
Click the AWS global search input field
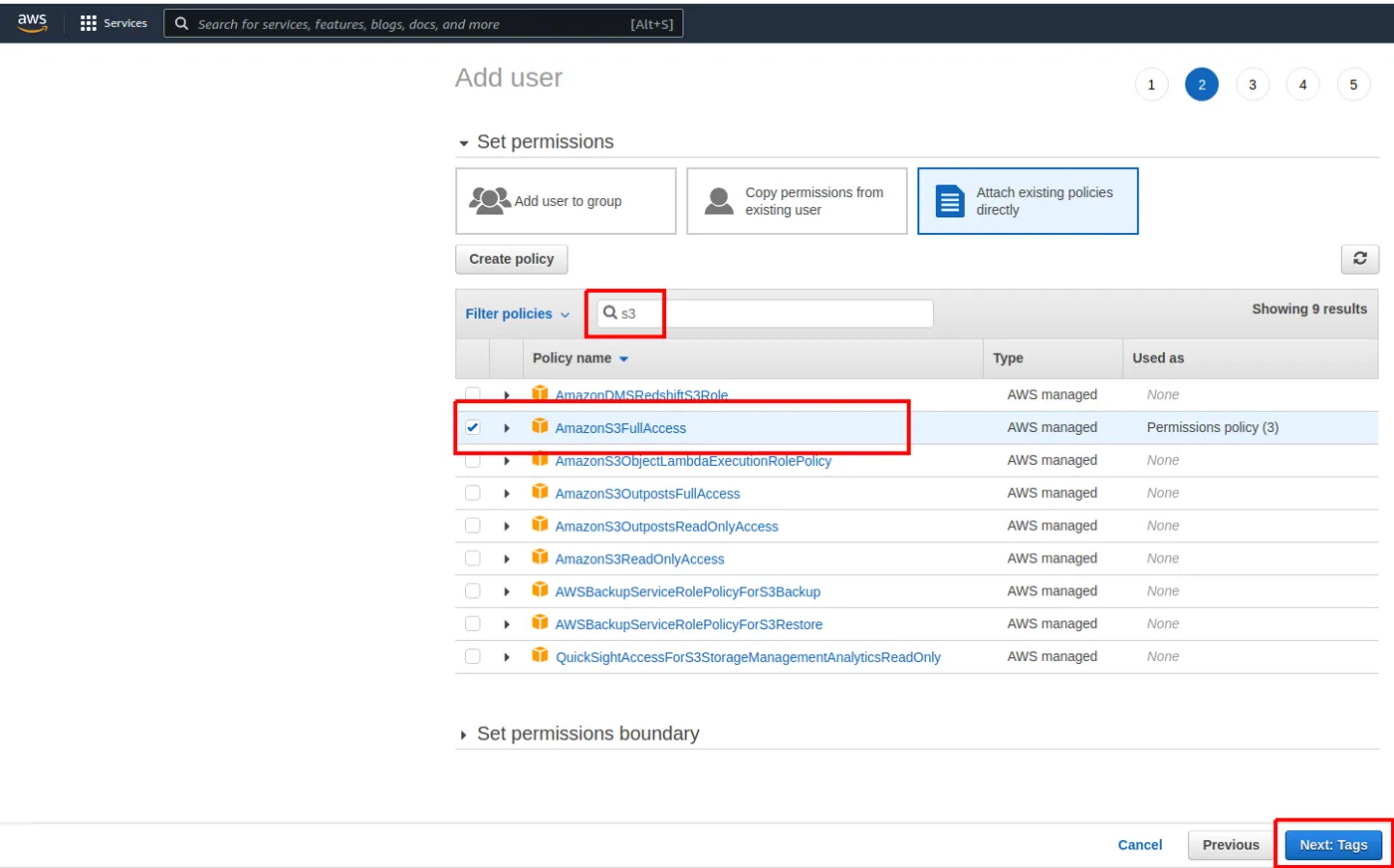[x=423, y=24]
